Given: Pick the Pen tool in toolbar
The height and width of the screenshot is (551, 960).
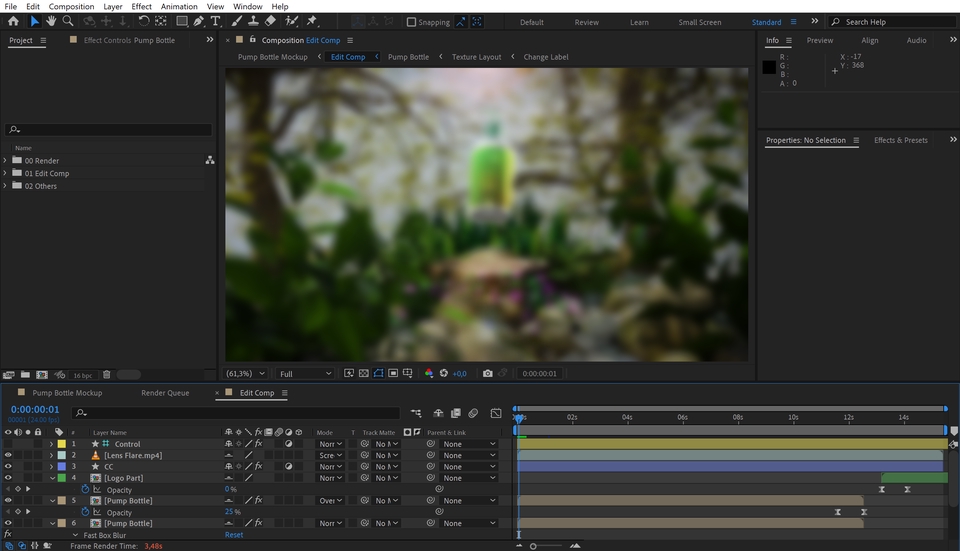Looking at the screenshot, I should (198, 21).
